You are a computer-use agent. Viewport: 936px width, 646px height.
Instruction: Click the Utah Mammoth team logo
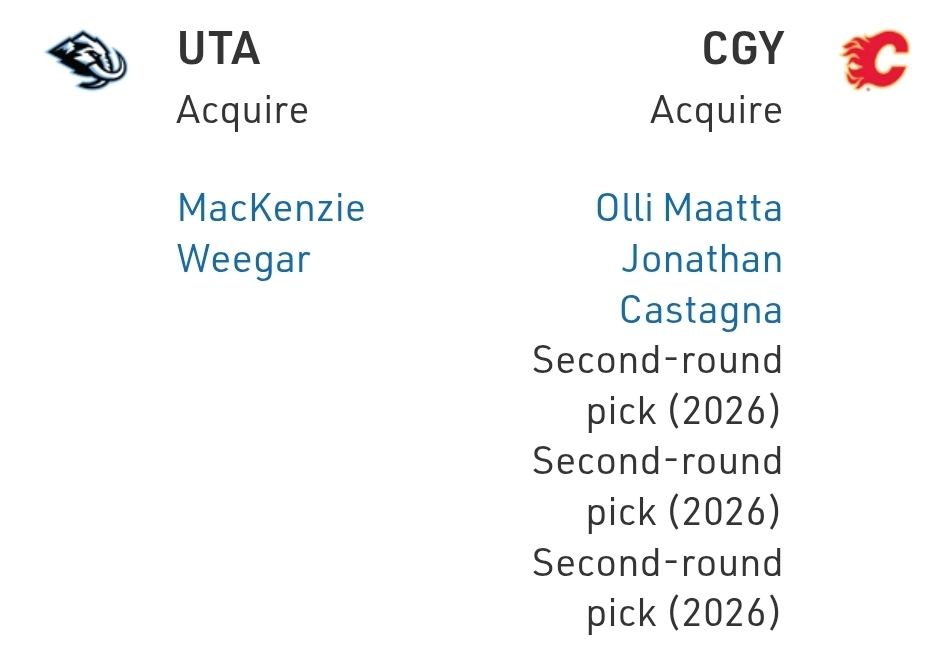coord(88,60)
